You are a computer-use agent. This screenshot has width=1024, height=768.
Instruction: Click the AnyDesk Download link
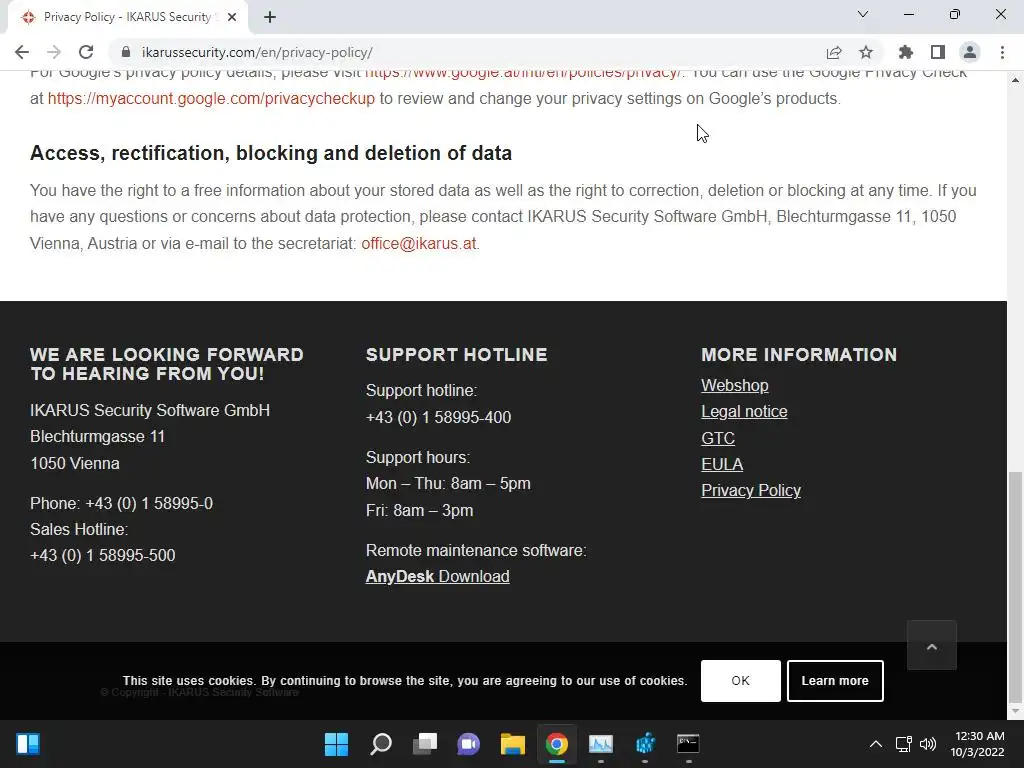pyautogui.click(x=438, y=577)
